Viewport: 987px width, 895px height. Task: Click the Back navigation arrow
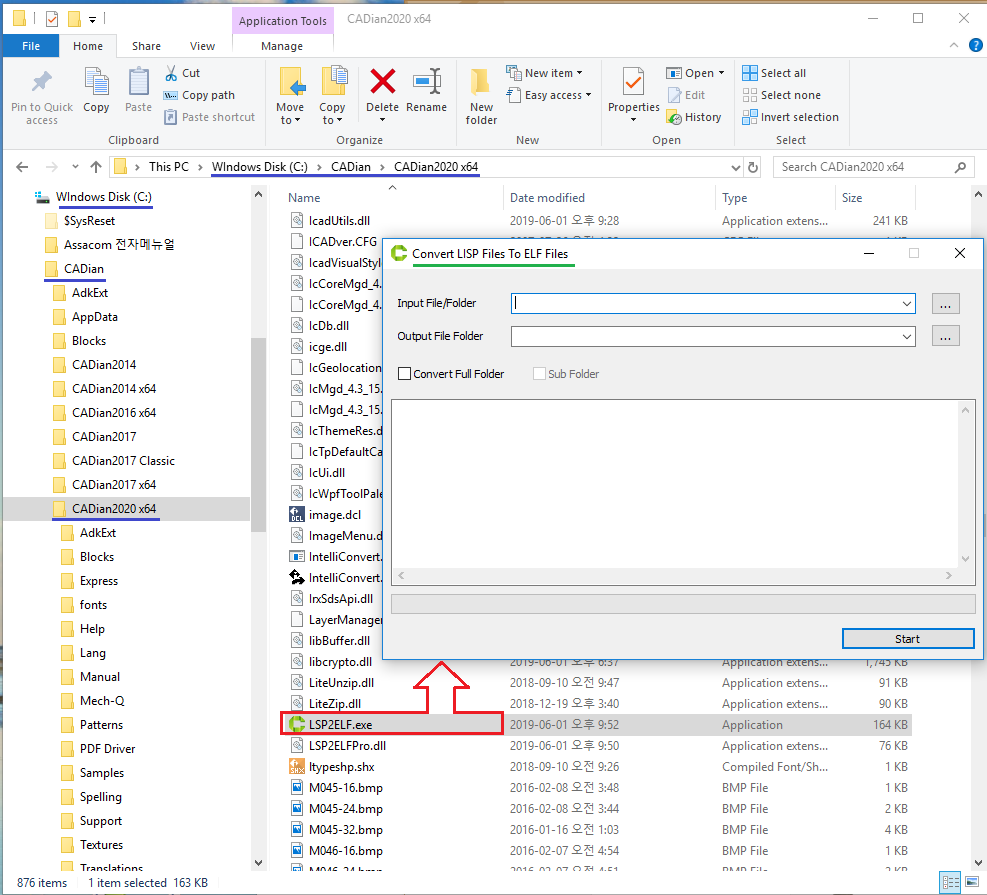22,167
